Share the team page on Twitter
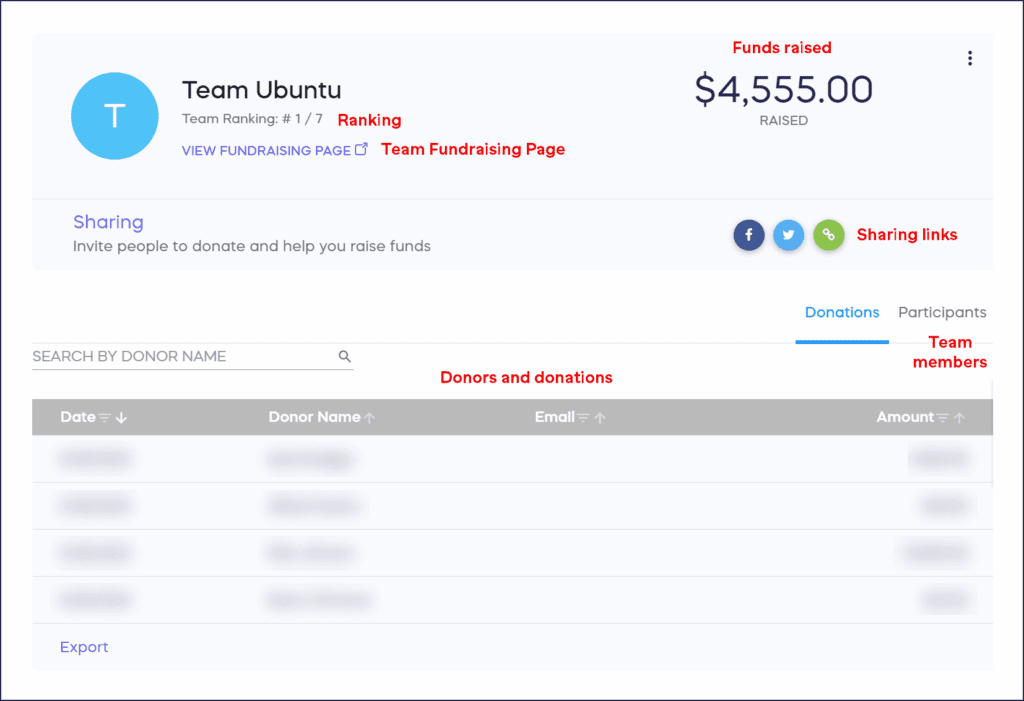This screenshot has height=701, width=1024. pos(788,235)
